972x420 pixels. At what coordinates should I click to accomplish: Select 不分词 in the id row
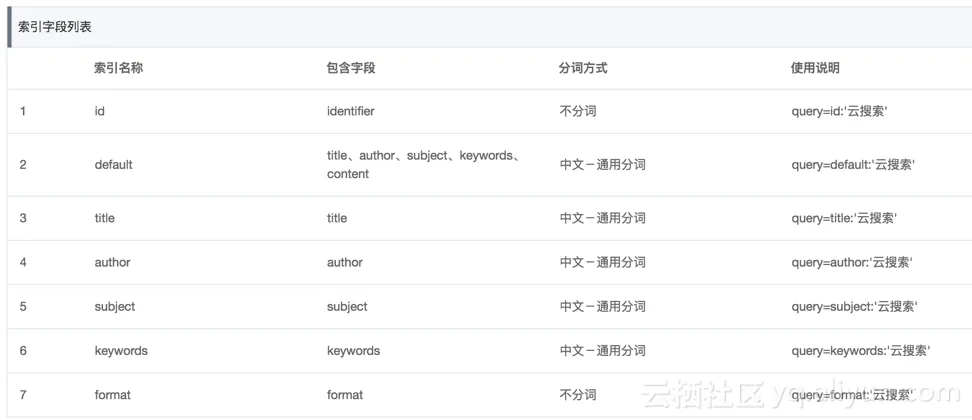pyautogui.click(x=578, y=112)
